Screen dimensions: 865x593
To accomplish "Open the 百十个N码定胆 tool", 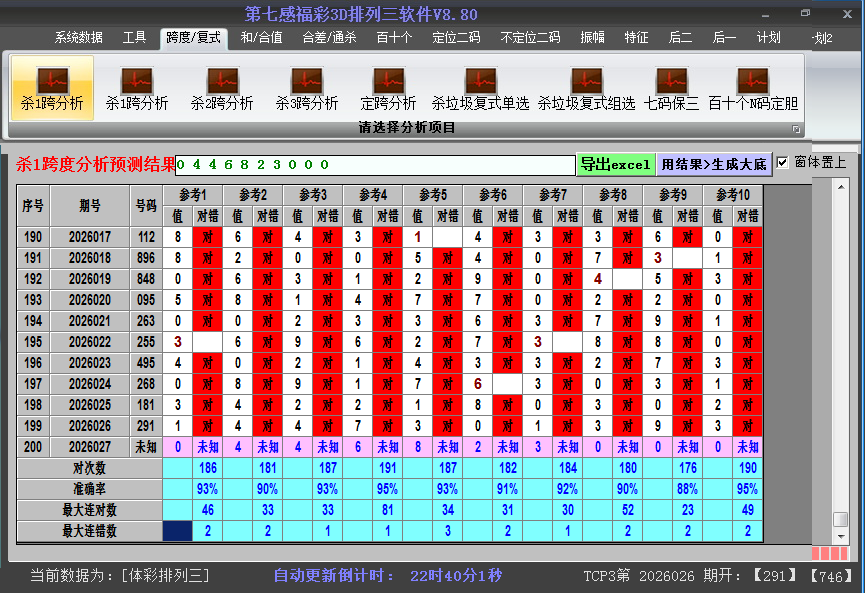I will point(753,88).
